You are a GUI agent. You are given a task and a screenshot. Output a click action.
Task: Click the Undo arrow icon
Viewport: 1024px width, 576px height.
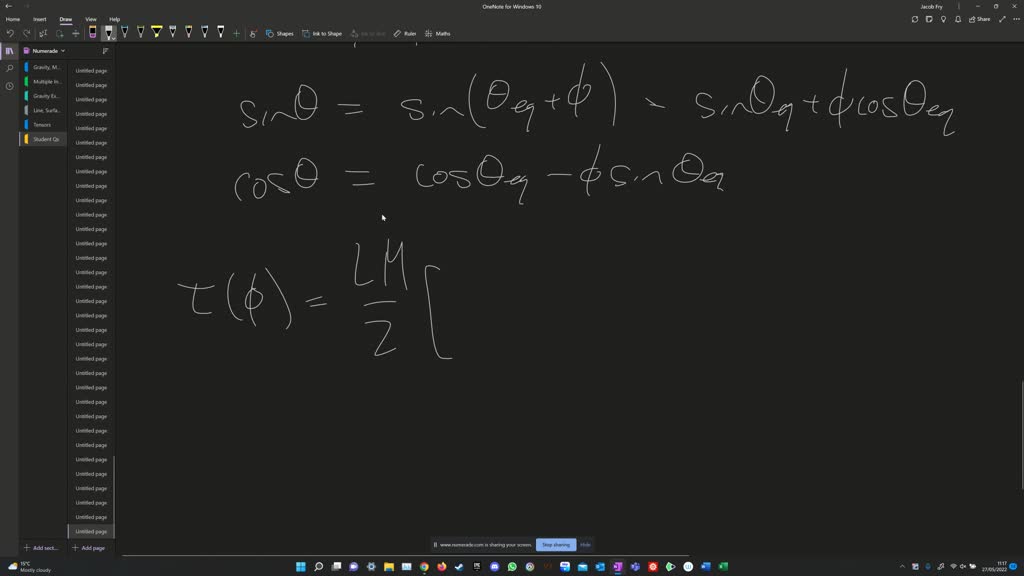[10, 33]
